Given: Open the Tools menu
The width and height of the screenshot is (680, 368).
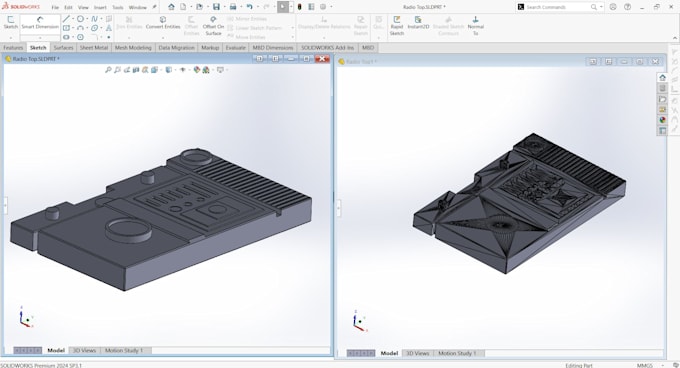Looking at the screenshot, I should [x=118, y=7].
